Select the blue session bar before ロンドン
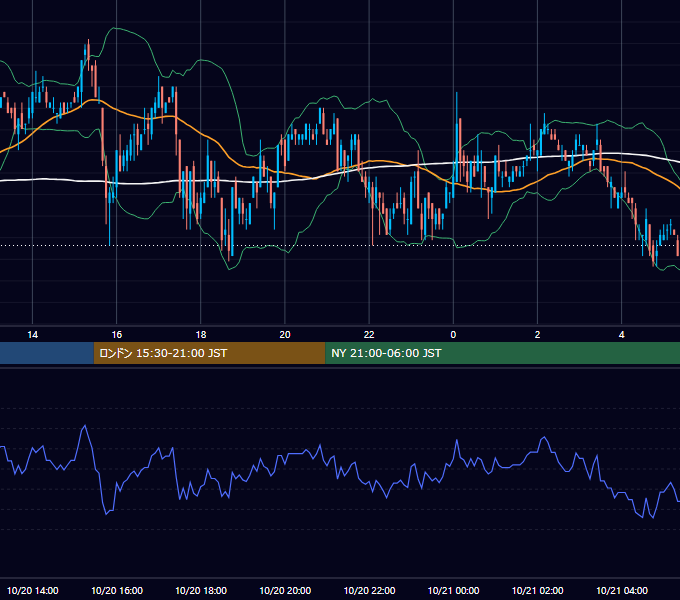This screenshot has height=600, width=680. 47,353
